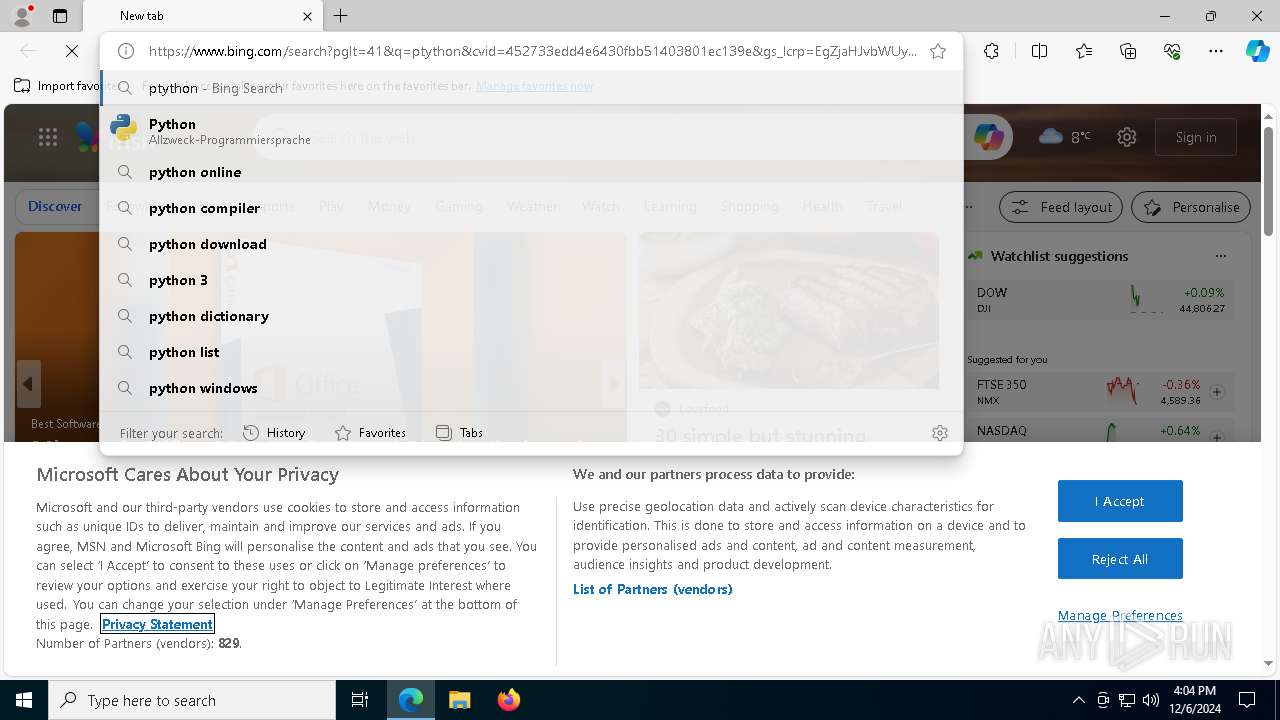Close the New tab tab
The height and width of the screenshot is (720, 1280).
click(307, 16)
